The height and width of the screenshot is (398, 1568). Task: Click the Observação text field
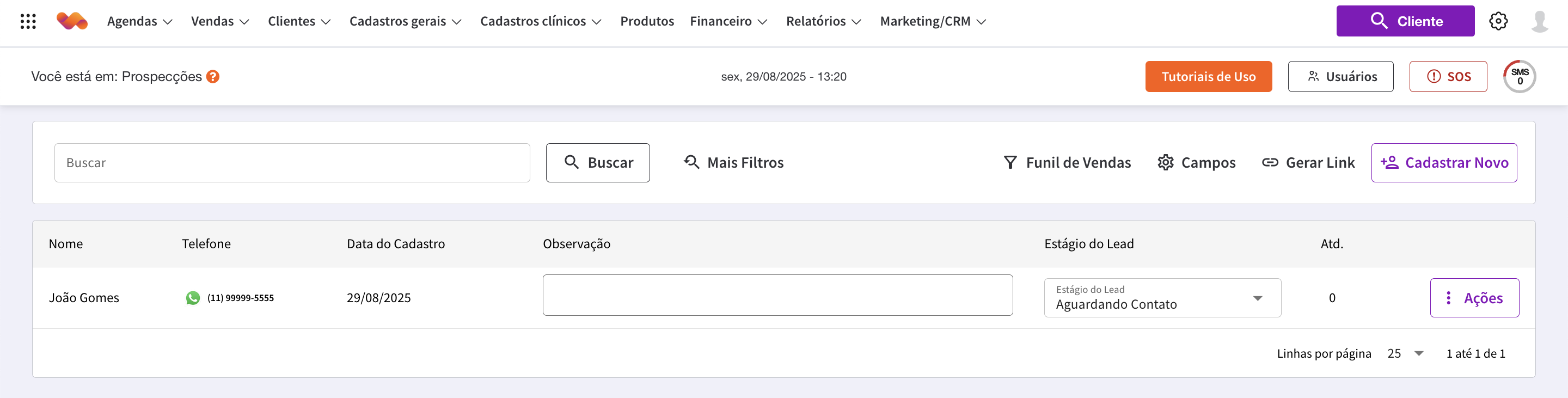click(x=777, y=295)
